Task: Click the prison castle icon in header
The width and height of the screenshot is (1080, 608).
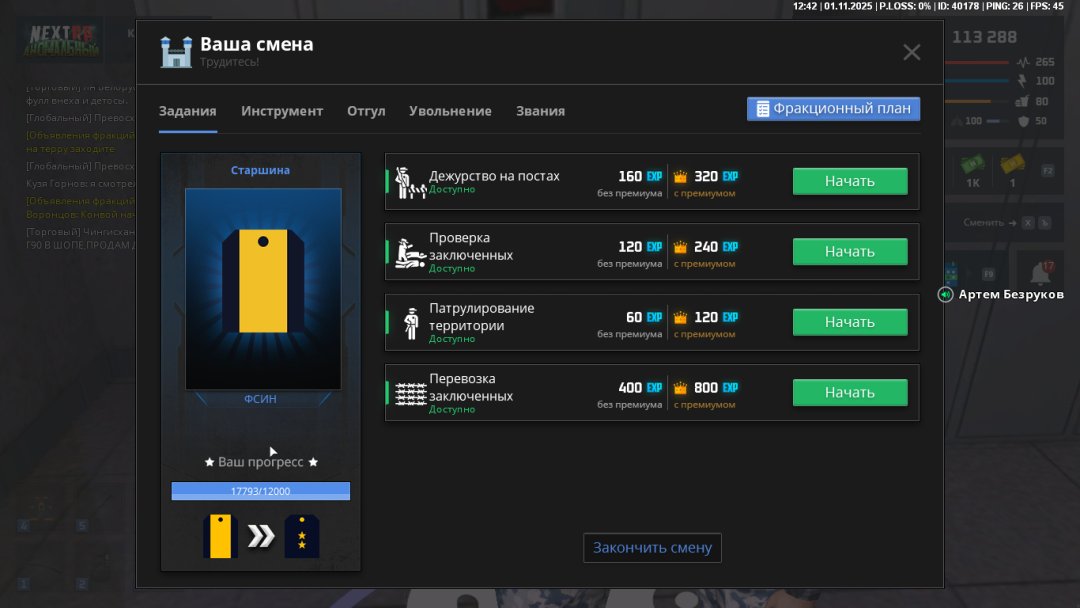Action: 176,52
